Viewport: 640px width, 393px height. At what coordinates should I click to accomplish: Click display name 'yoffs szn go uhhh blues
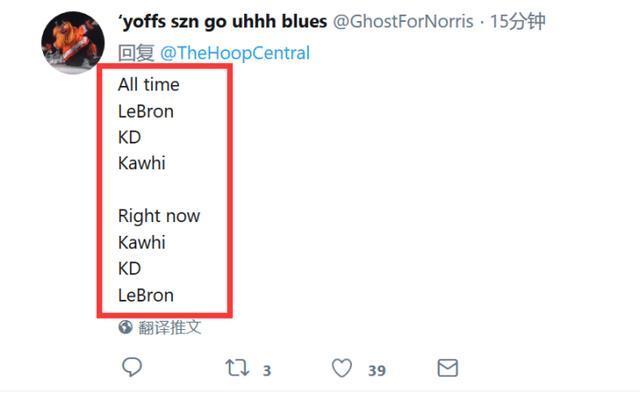tap(222, 21)
